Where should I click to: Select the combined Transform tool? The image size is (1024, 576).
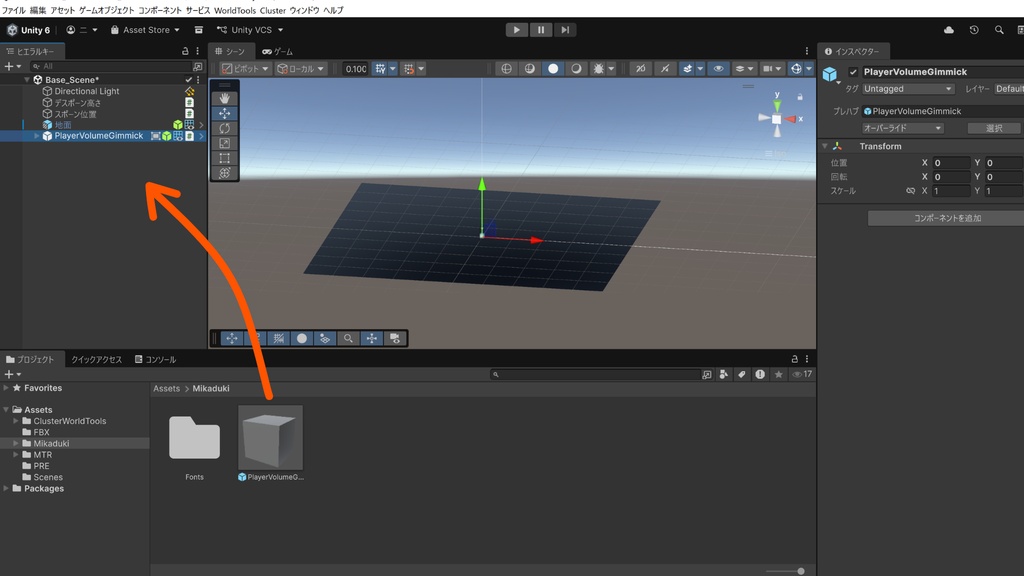(x=225, y=174)
